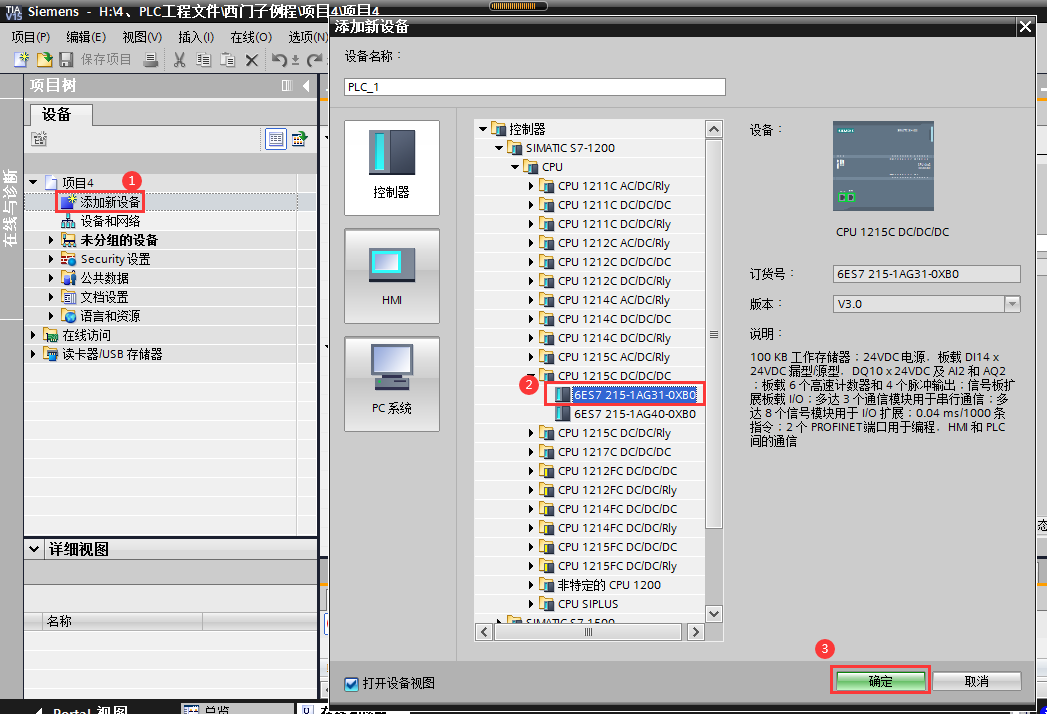Click the undo arrow icon

[279, 60]
